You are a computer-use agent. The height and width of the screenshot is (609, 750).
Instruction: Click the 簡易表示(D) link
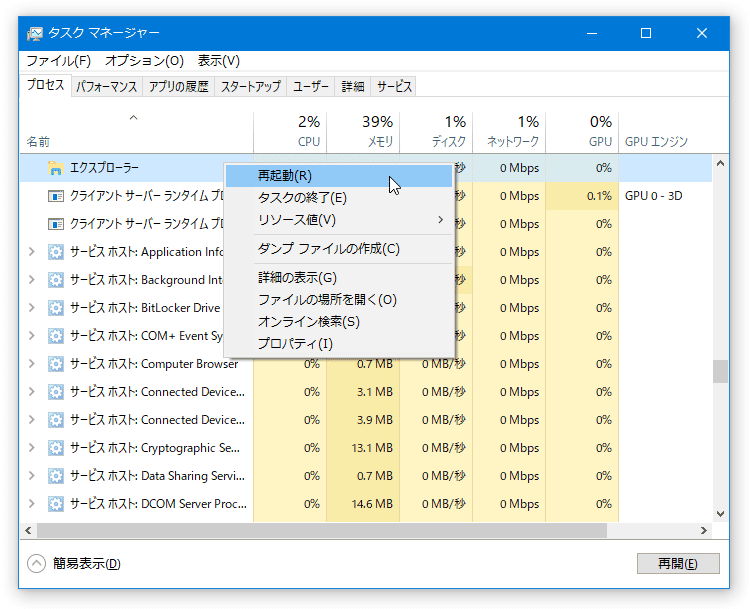[x=87, y=564]
